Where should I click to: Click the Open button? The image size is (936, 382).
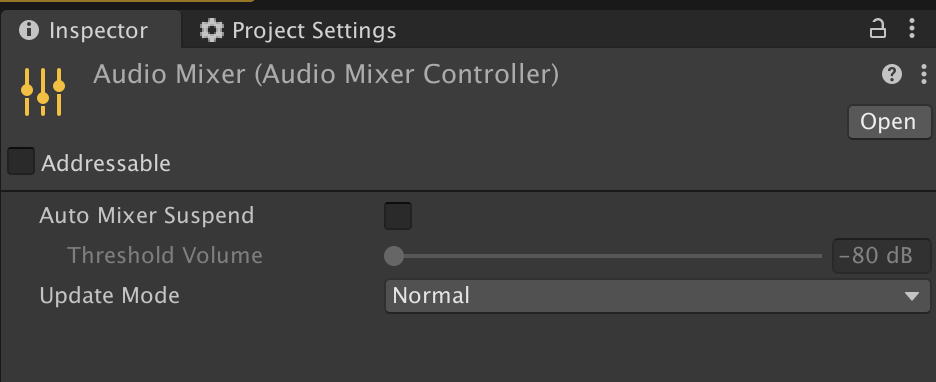point(889,122)
